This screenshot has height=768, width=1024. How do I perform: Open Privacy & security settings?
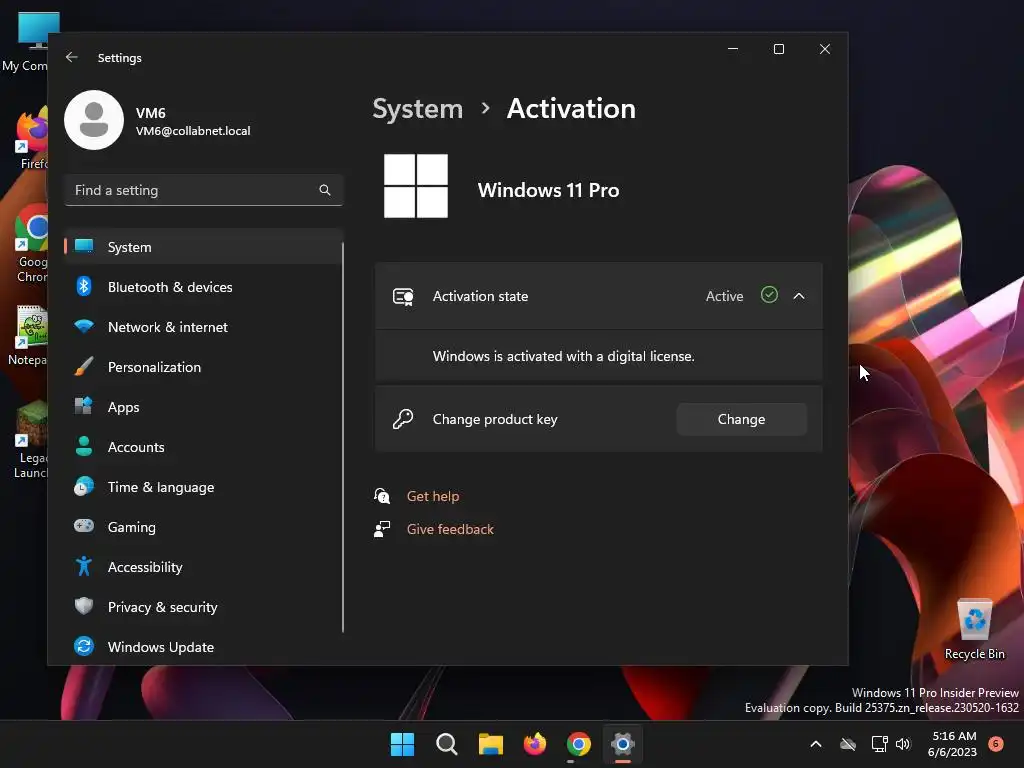coord(203,607)
